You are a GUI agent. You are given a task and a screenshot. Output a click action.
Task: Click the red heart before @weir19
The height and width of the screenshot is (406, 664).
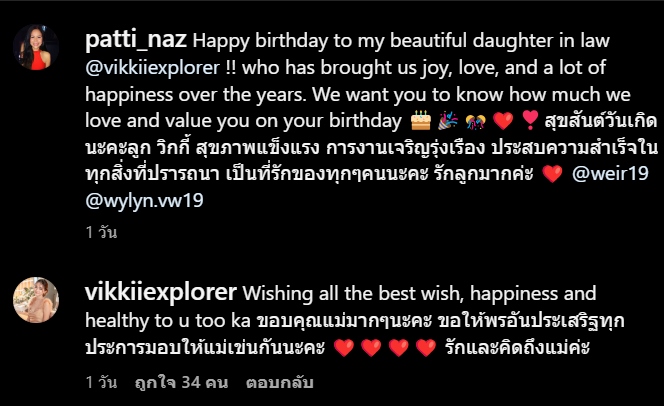point(553,174)
